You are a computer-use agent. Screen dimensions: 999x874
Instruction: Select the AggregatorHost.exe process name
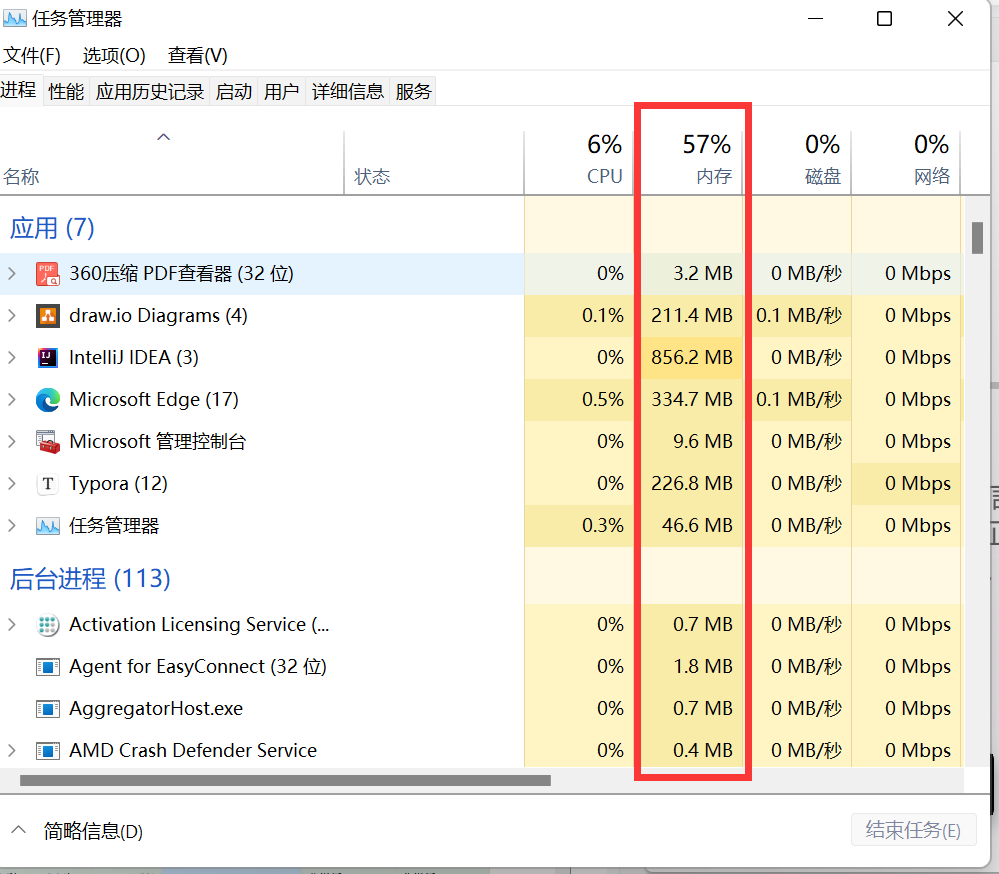click(x=156, y=709)
